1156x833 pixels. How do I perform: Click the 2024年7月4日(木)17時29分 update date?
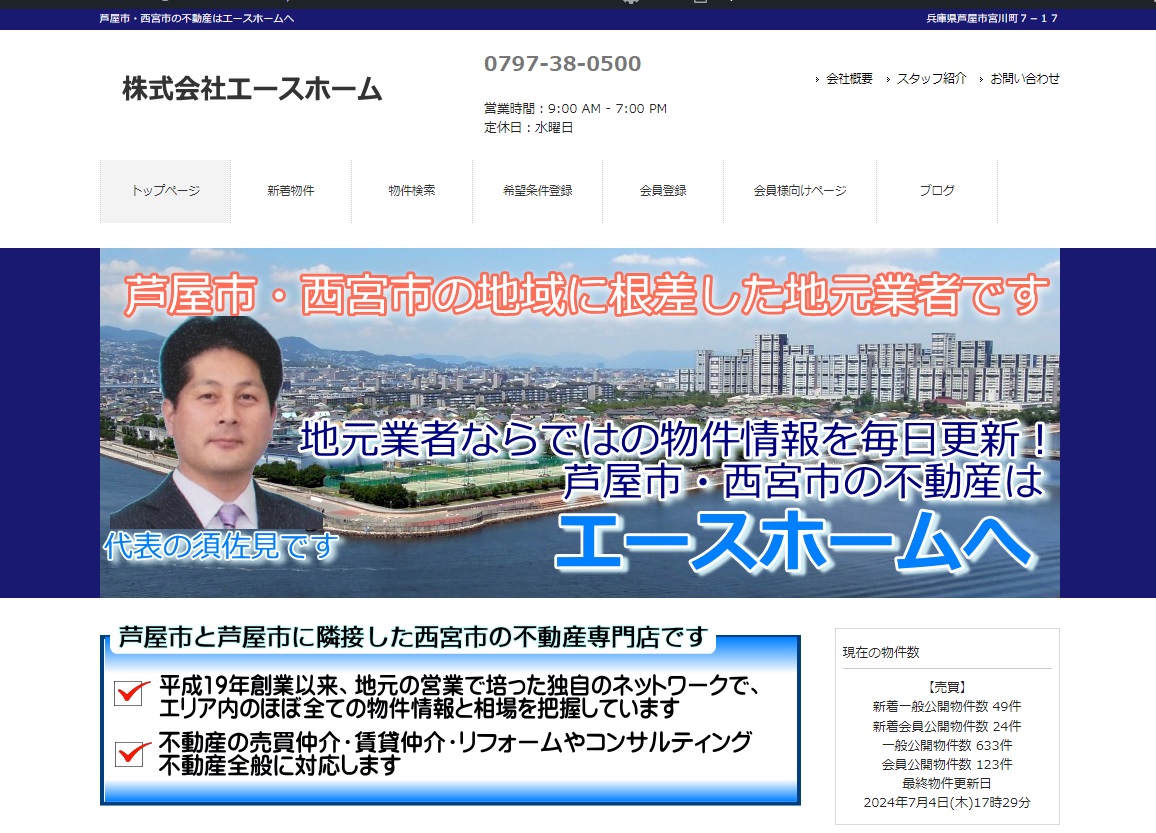click(947, 803)
